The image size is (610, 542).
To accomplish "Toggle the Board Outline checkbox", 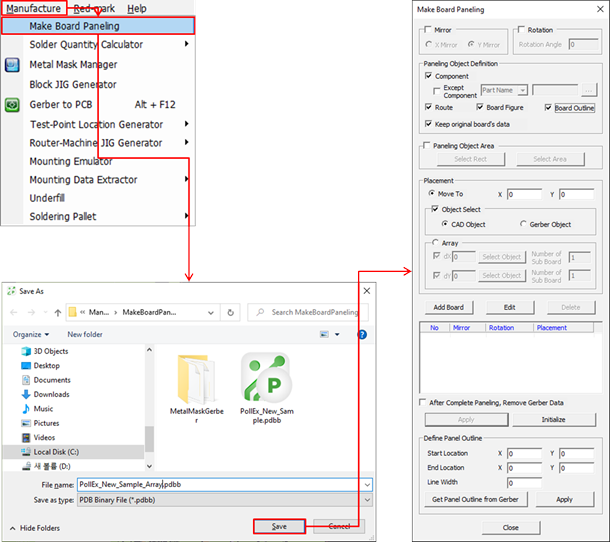I will click(549, 107).
